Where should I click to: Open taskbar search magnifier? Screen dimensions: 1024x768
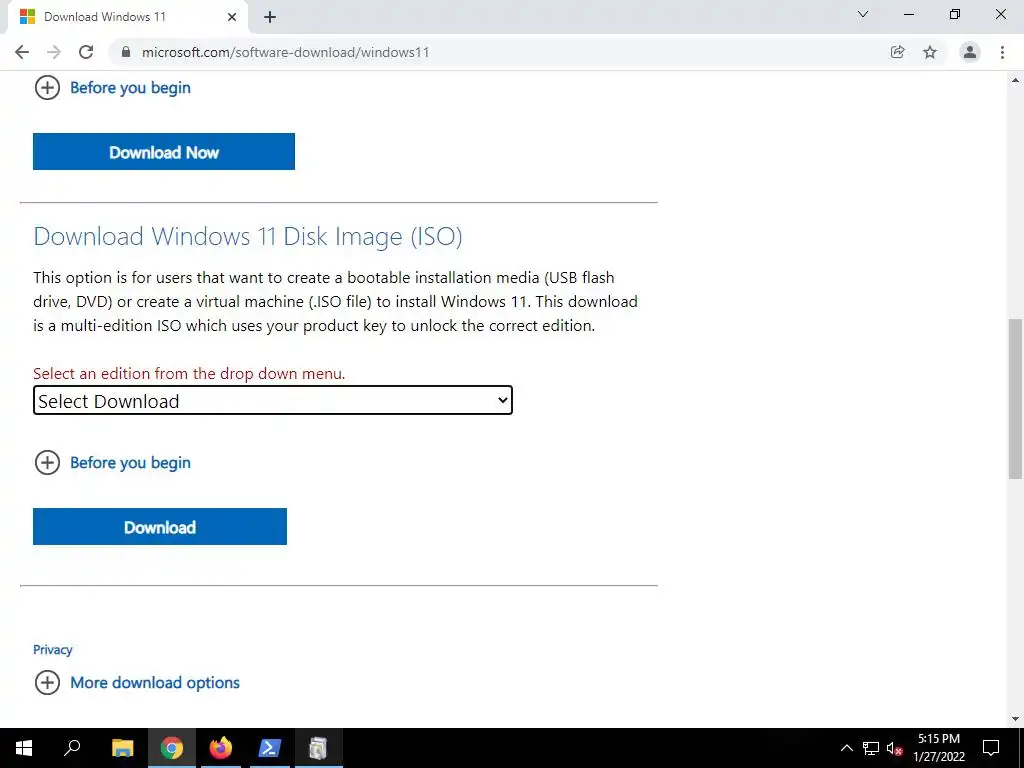click(x=72, y=748)
